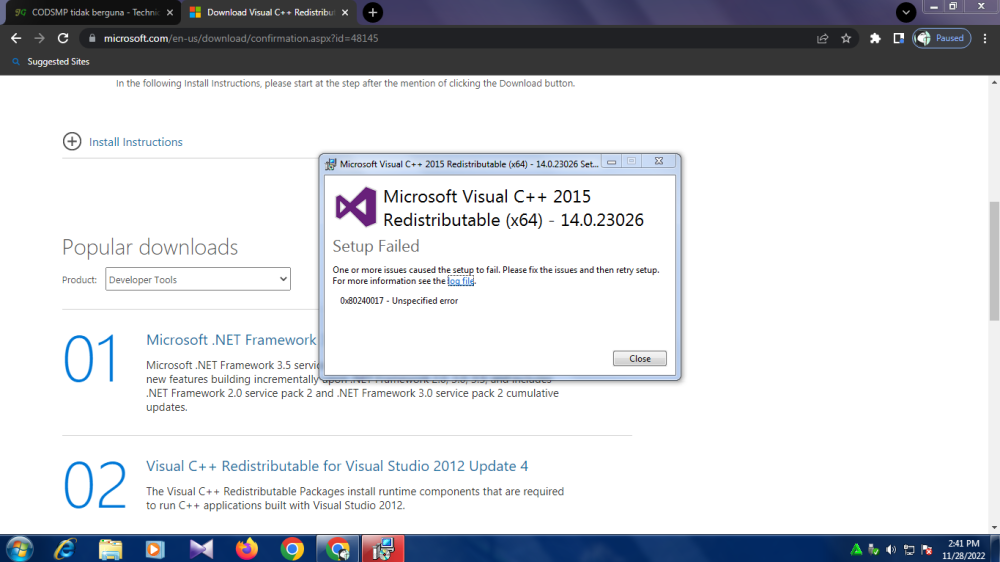Open the taskbar clock showing 2:41 PM
This screenshot has width=1000, height=562.
[964, 549]
